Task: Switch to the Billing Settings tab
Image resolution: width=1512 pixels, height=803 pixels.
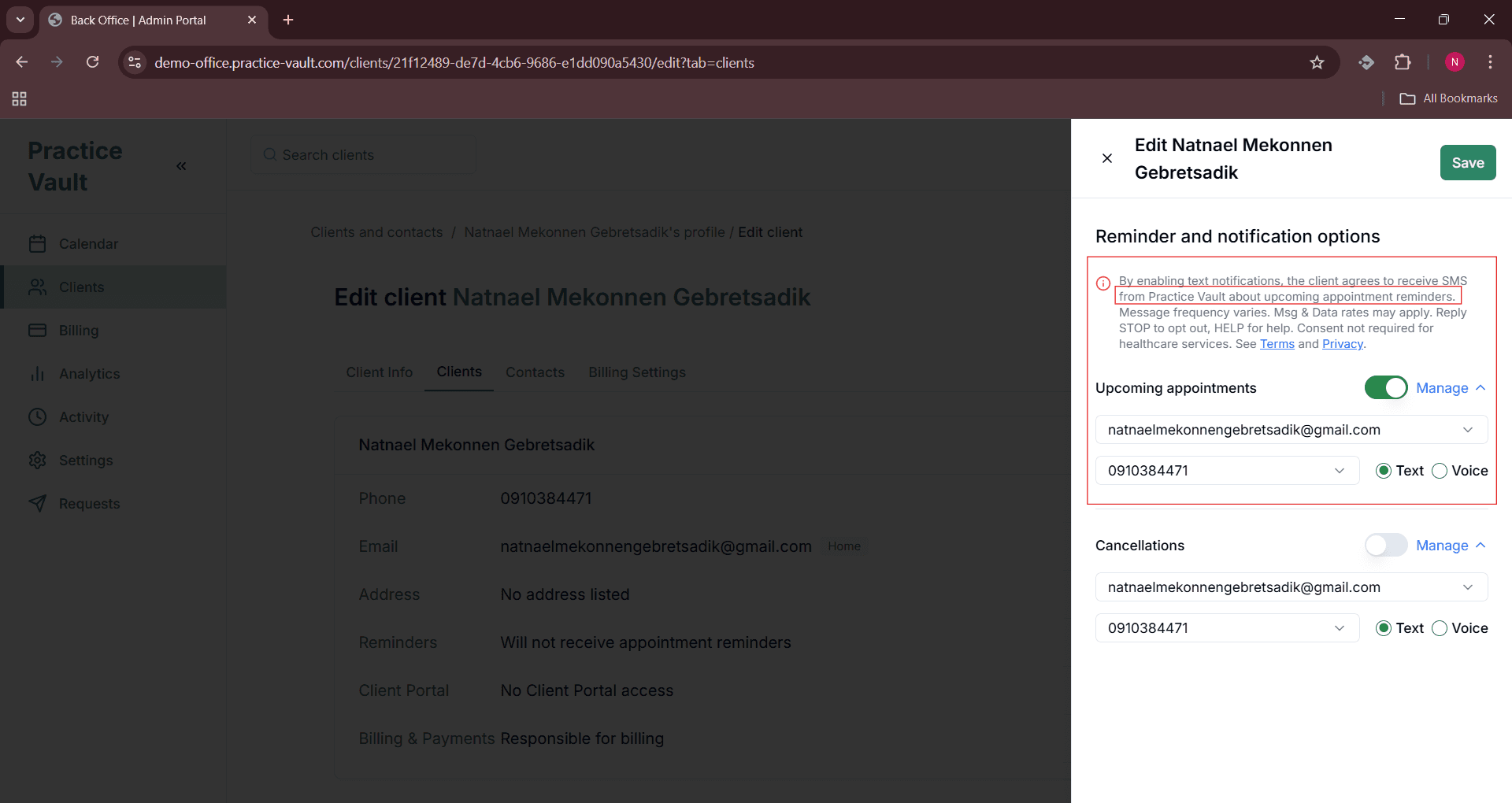Action: (x=637, y=372)
